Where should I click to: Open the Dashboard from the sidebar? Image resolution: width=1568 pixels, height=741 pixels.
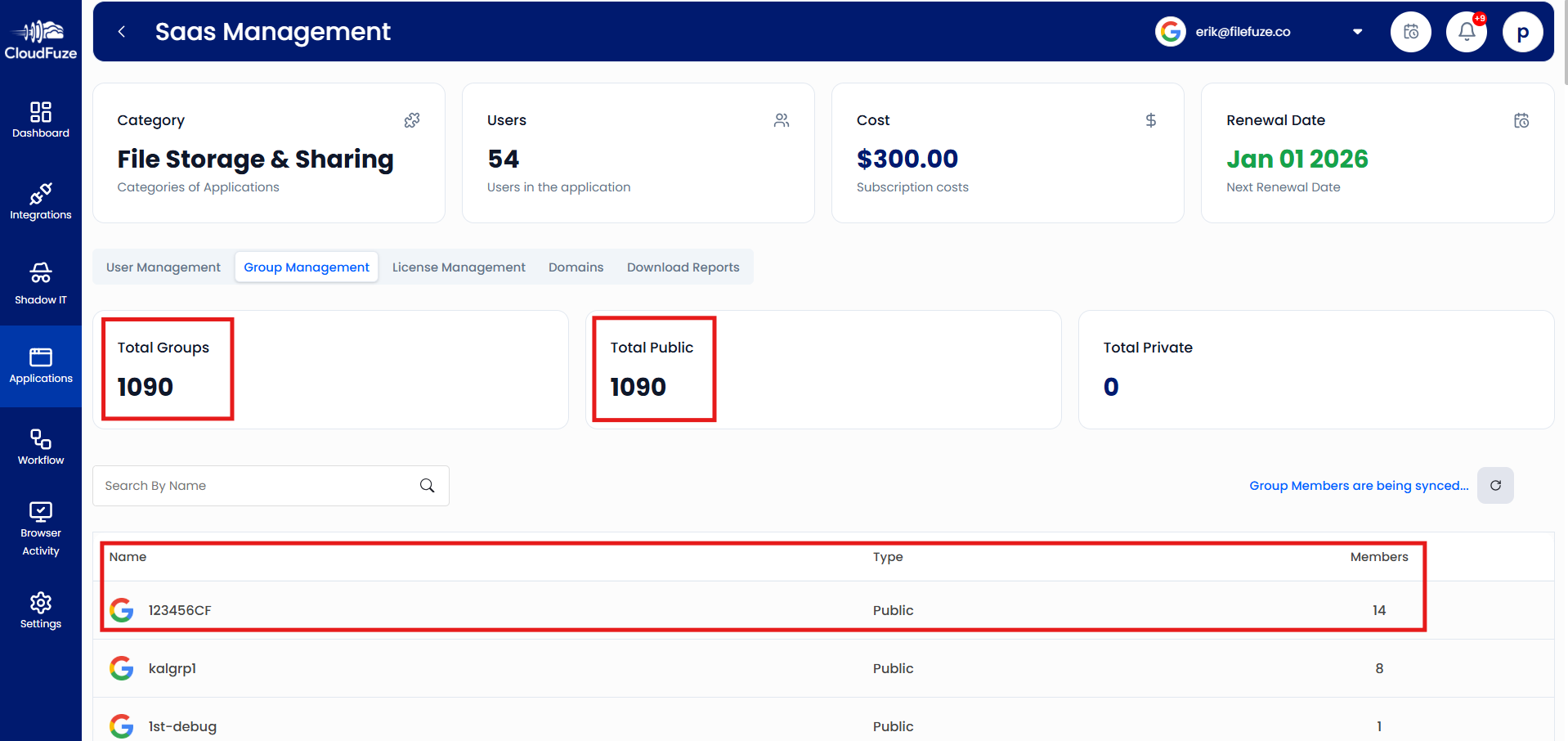(40, 119)
